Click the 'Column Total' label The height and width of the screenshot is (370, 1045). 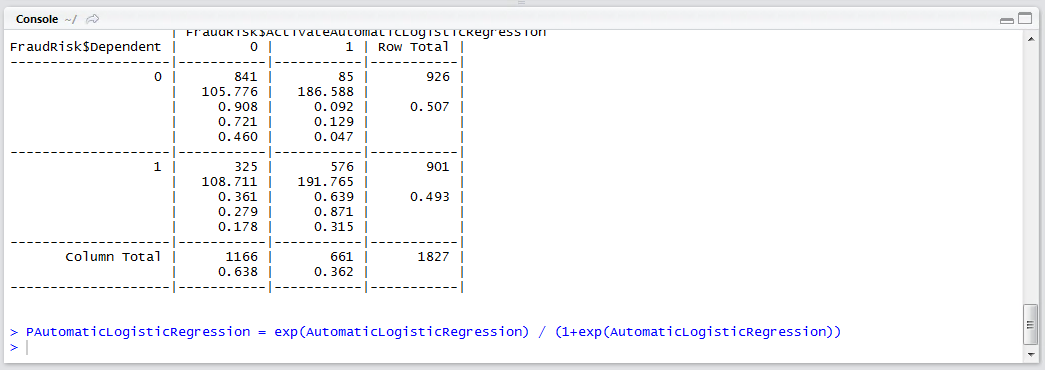pos(113,257)
